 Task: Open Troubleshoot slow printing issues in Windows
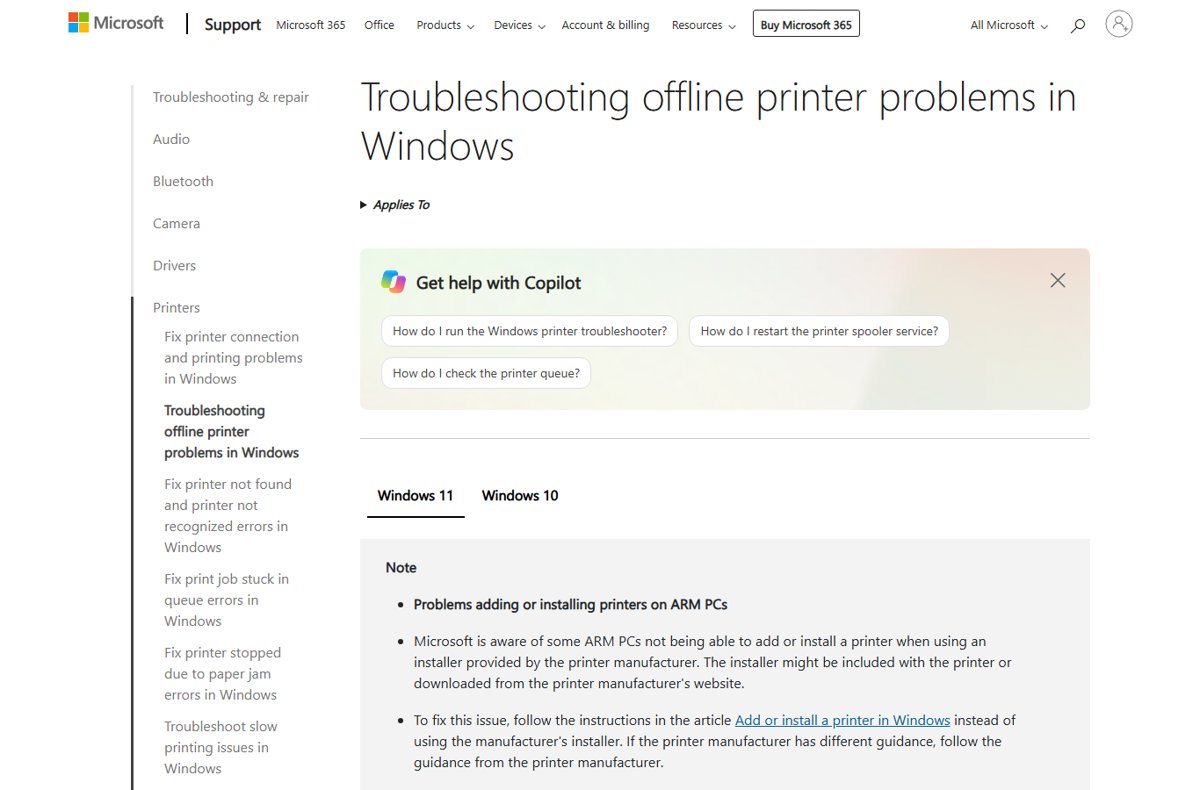tap(220, 748)
